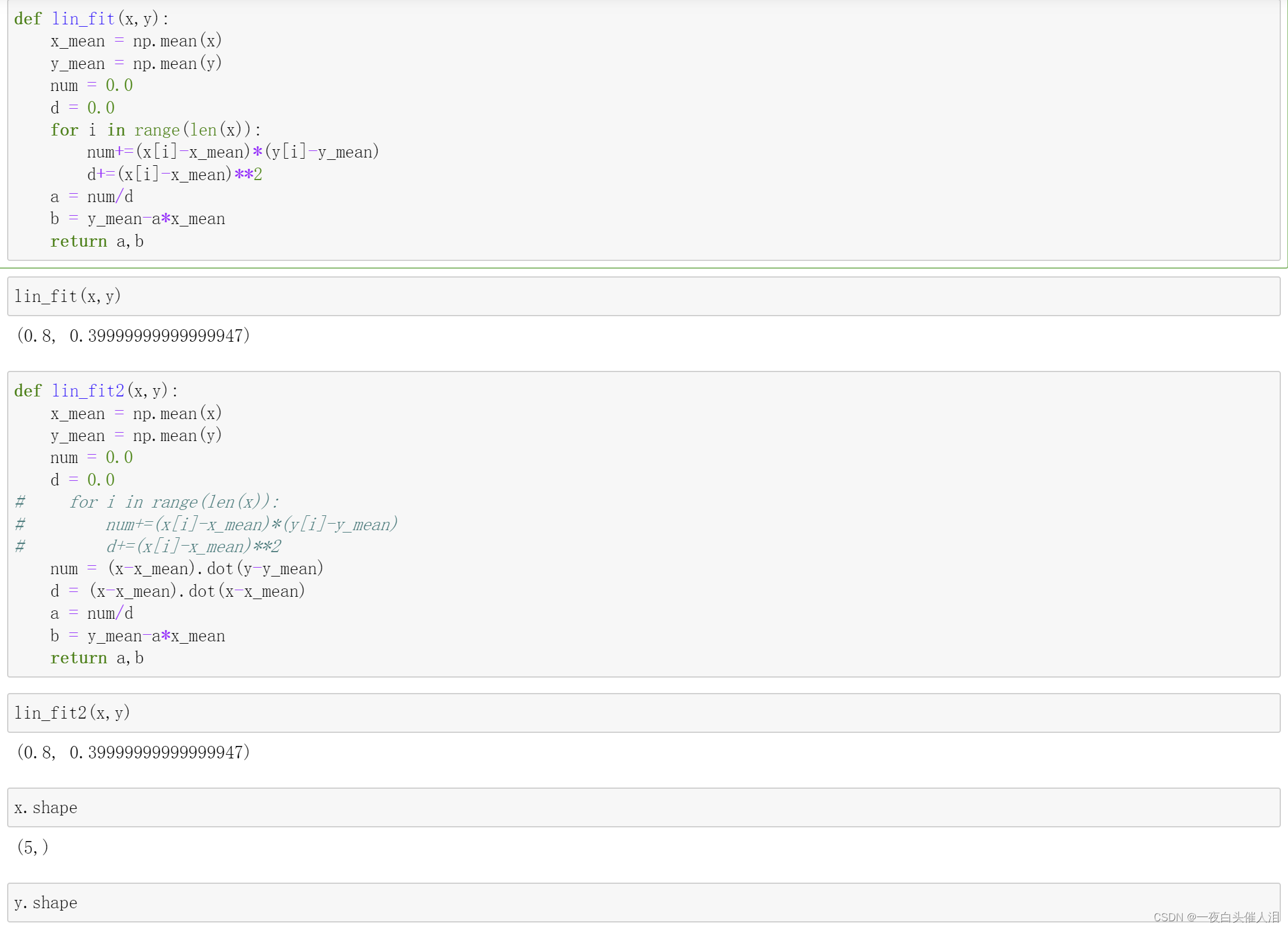The height and width of the screenshot is (929, 1288).
Task: Click 'x_mean = np.mean(x)' in the lin_fit cell
Action: 136,41
